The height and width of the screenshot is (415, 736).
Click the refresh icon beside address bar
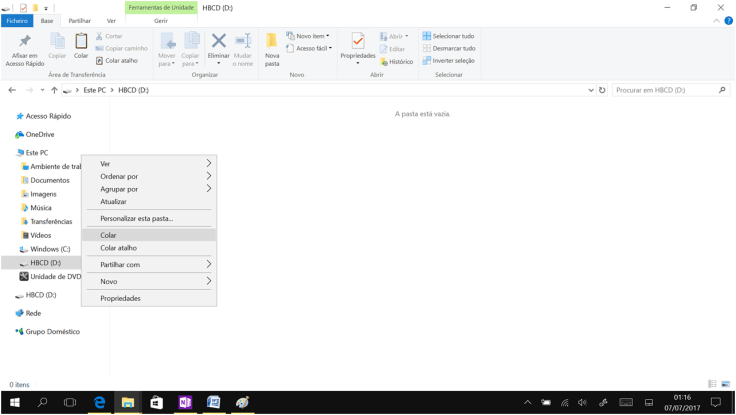(x=602, y=90)
